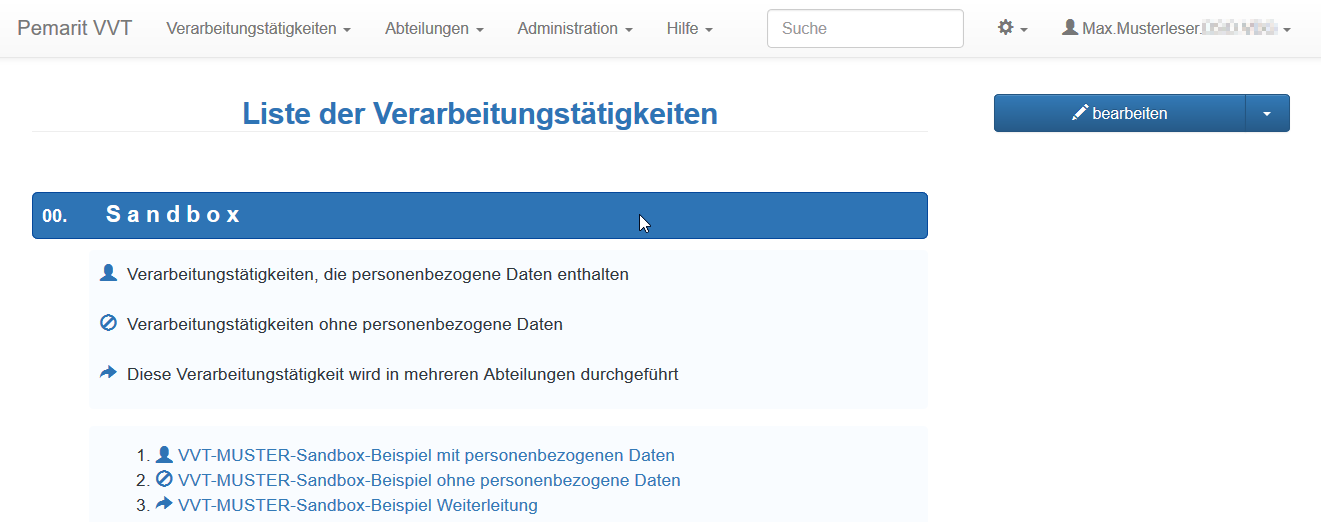Click the prohibited circle icon in legend
The height and width of the screenshot is (522, 1321).
109,324
